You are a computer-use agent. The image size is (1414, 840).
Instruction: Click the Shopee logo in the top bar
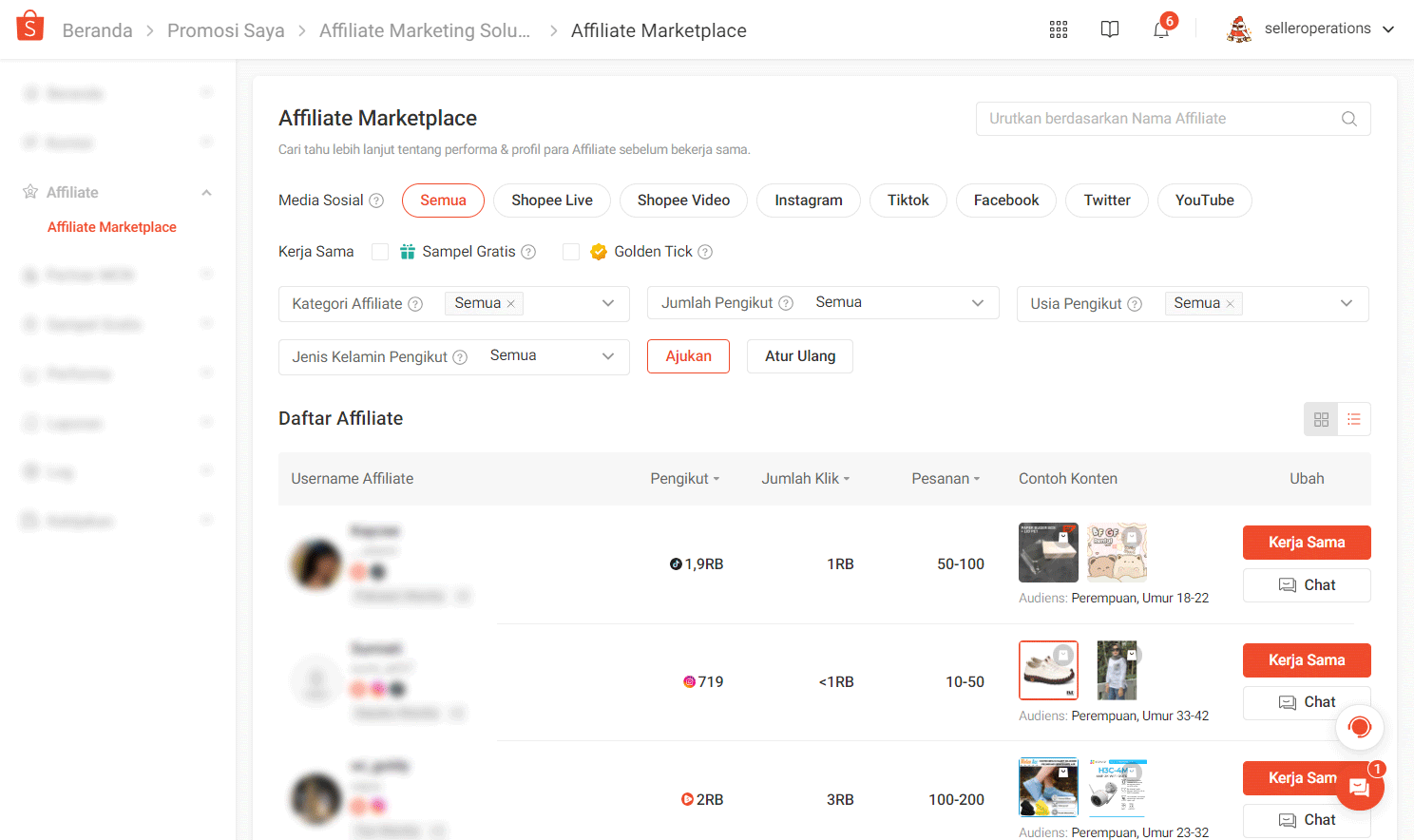28,27
